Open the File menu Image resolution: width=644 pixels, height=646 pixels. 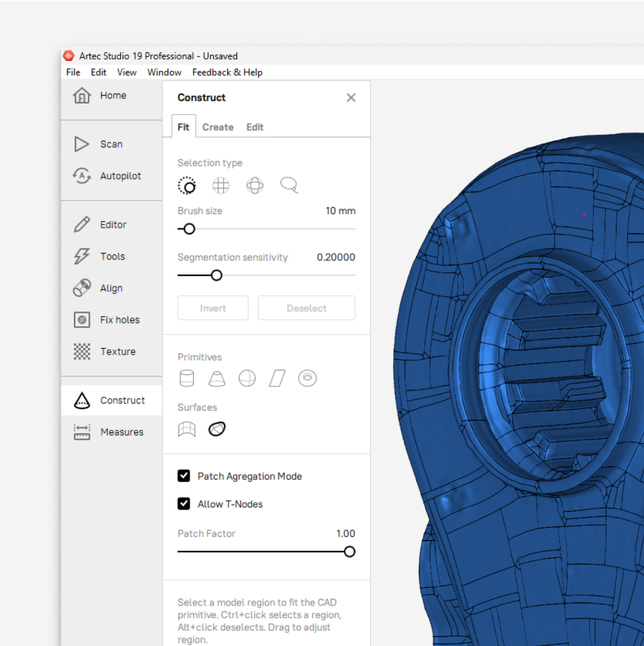73,72
